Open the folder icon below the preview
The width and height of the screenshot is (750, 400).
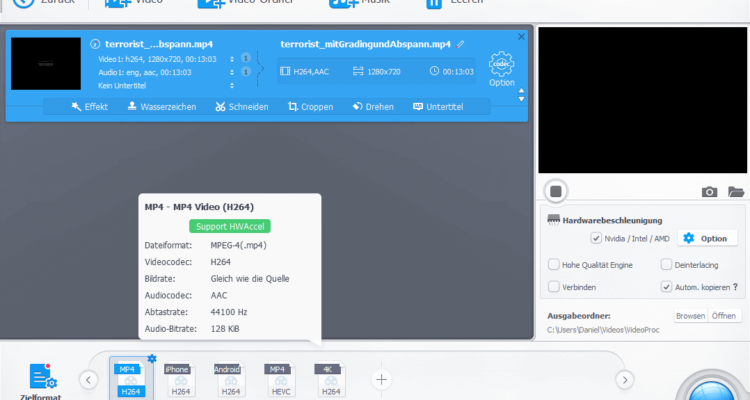[736, 191]
